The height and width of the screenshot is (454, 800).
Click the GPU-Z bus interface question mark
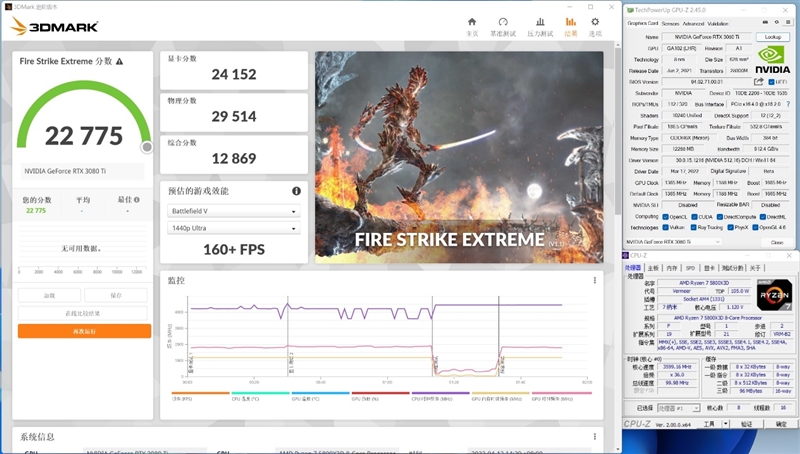tap(788, 104)
